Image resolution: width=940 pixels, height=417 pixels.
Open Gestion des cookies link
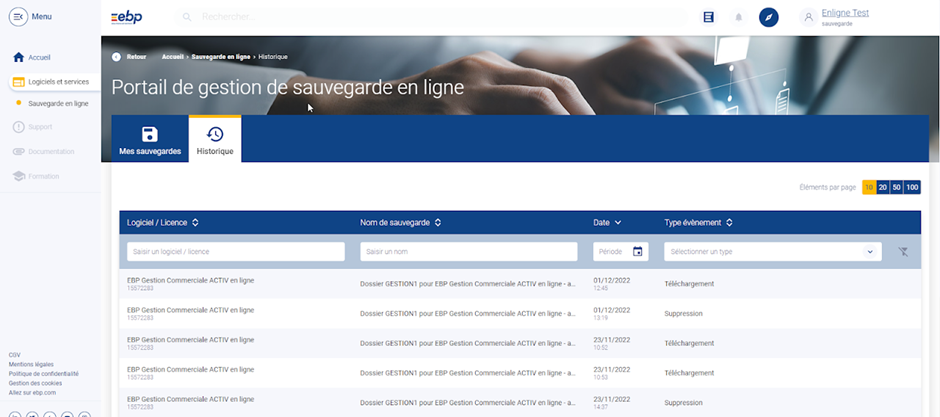point(35,383)
